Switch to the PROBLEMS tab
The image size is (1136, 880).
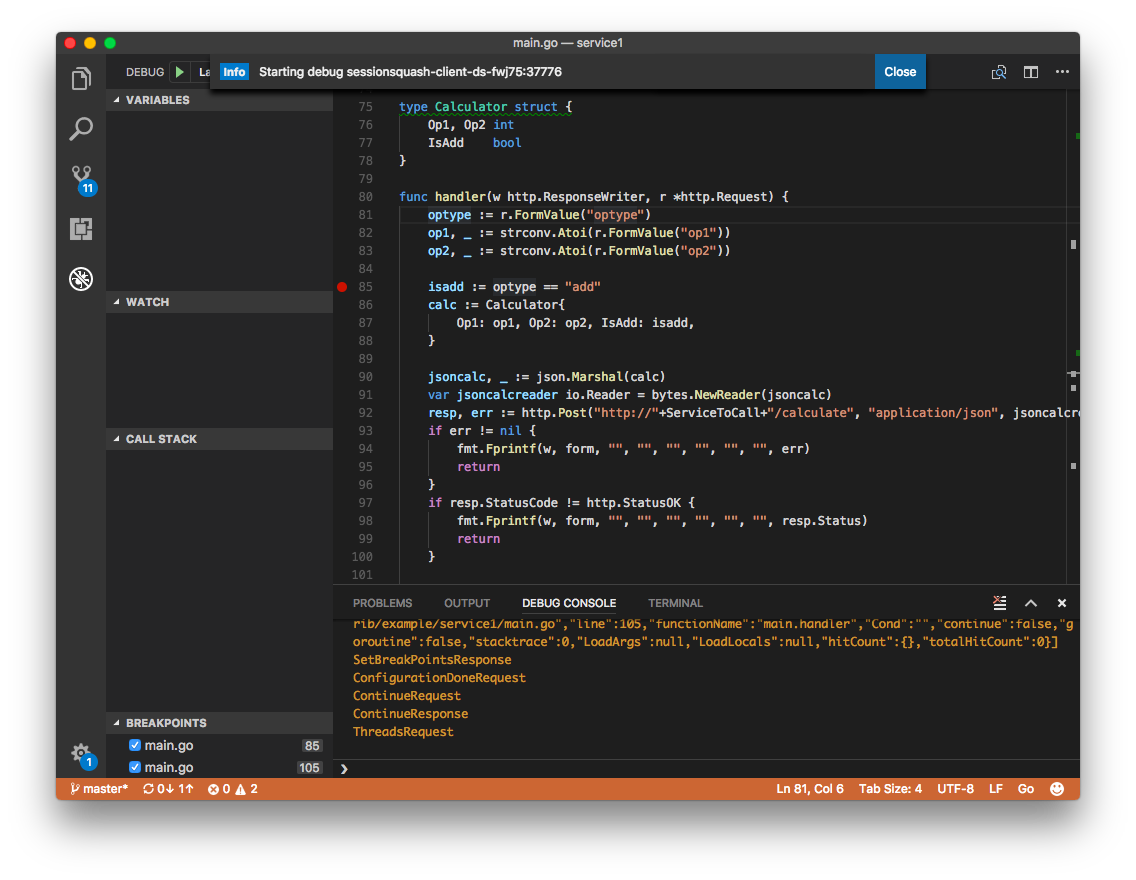pos(383,603)
